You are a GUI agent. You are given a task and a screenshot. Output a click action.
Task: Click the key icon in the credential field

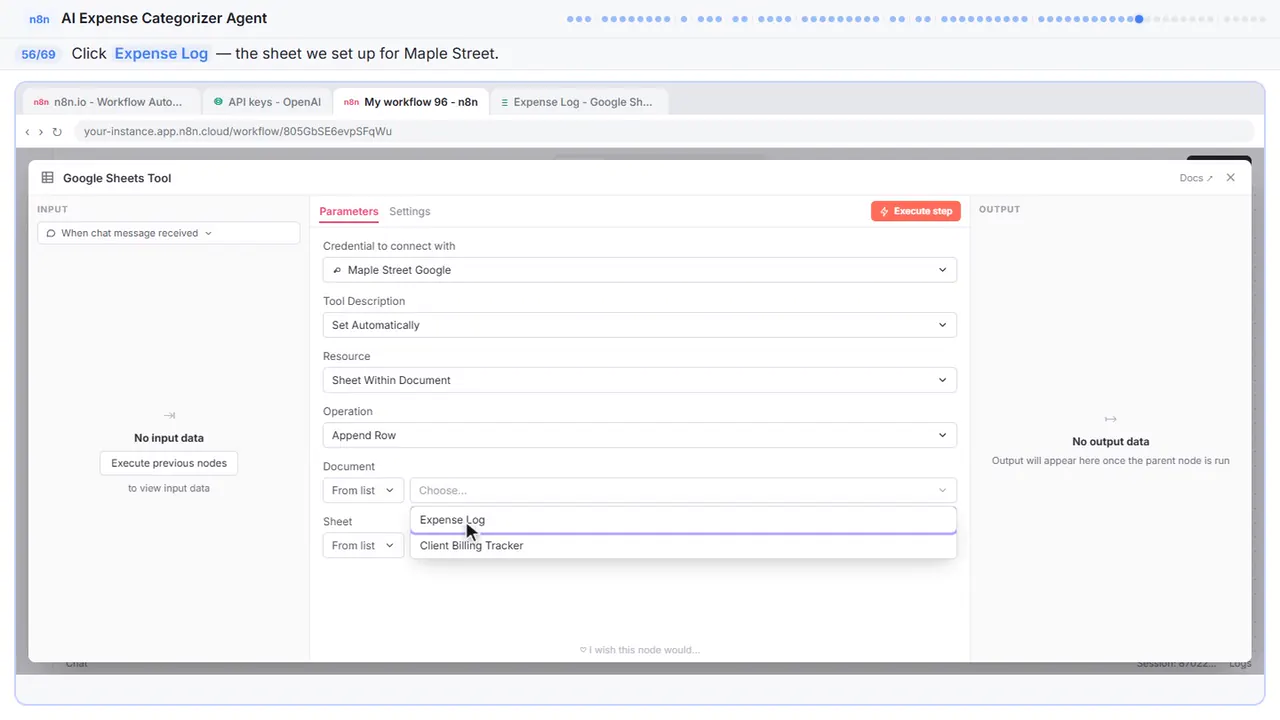pyautogui.click(x=337, y=270)
